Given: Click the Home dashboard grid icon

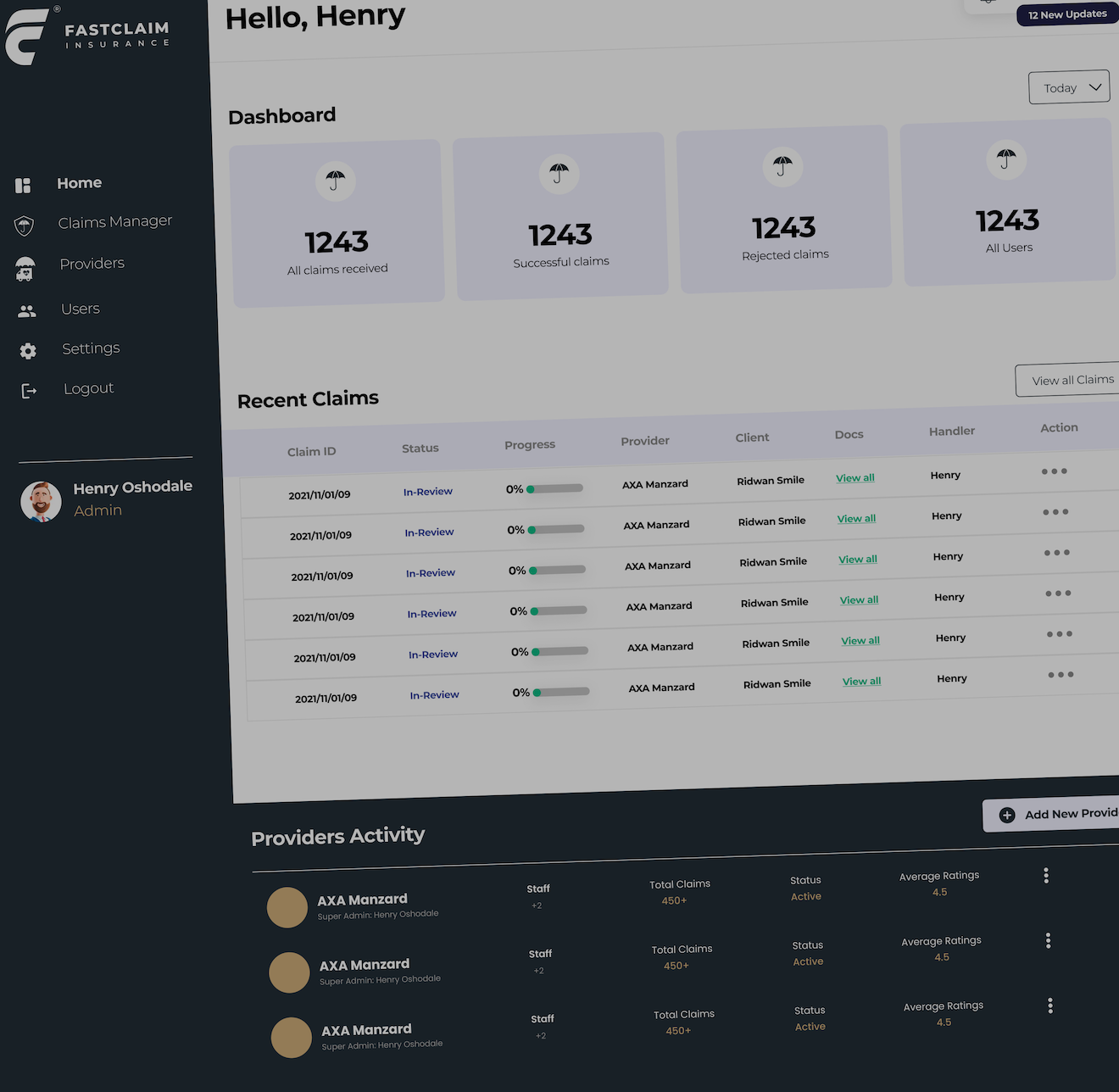Looking at the screenshot, I should coord(23,186).
